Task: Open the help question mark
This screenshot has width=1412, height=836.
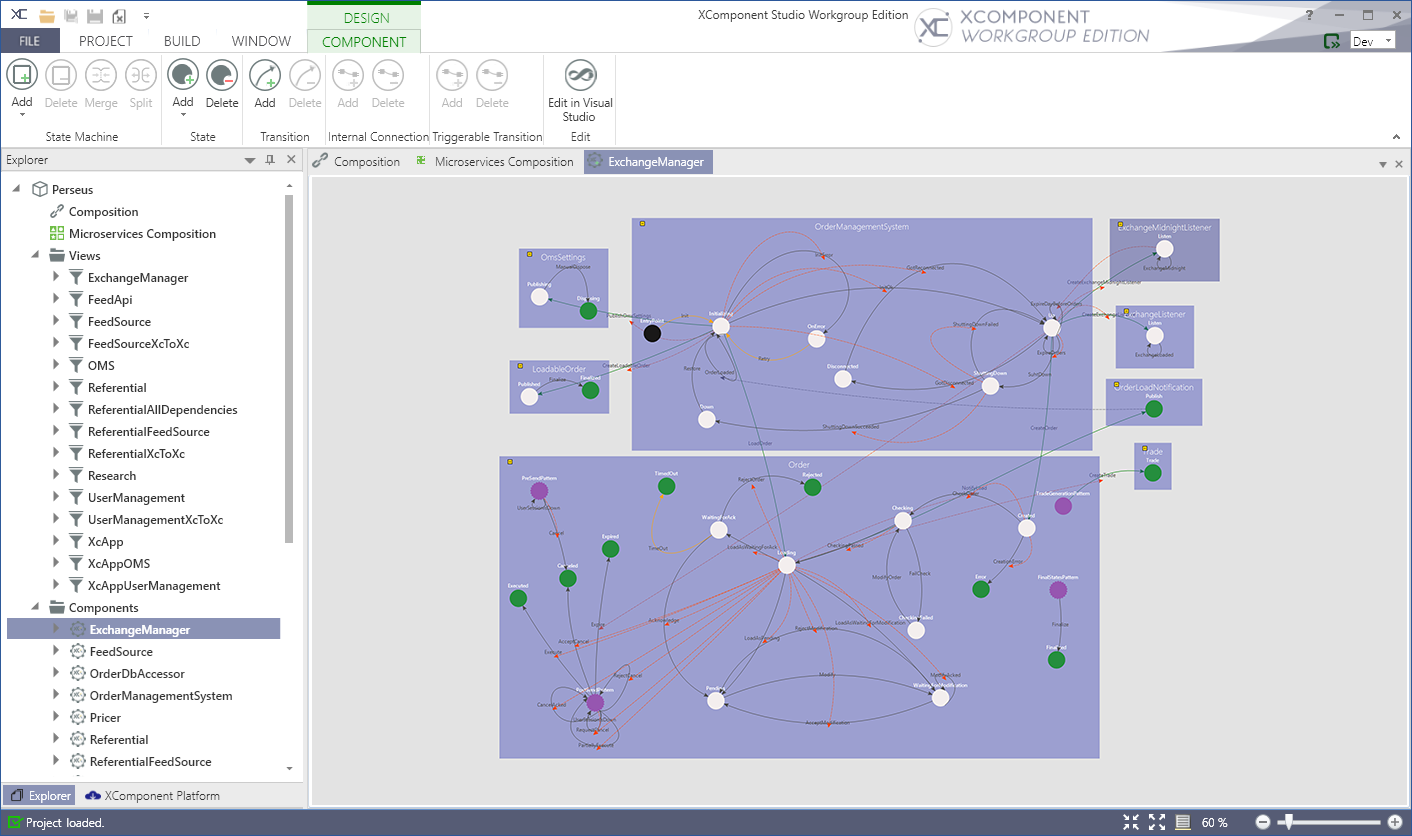Action: tap(1310, 15)
